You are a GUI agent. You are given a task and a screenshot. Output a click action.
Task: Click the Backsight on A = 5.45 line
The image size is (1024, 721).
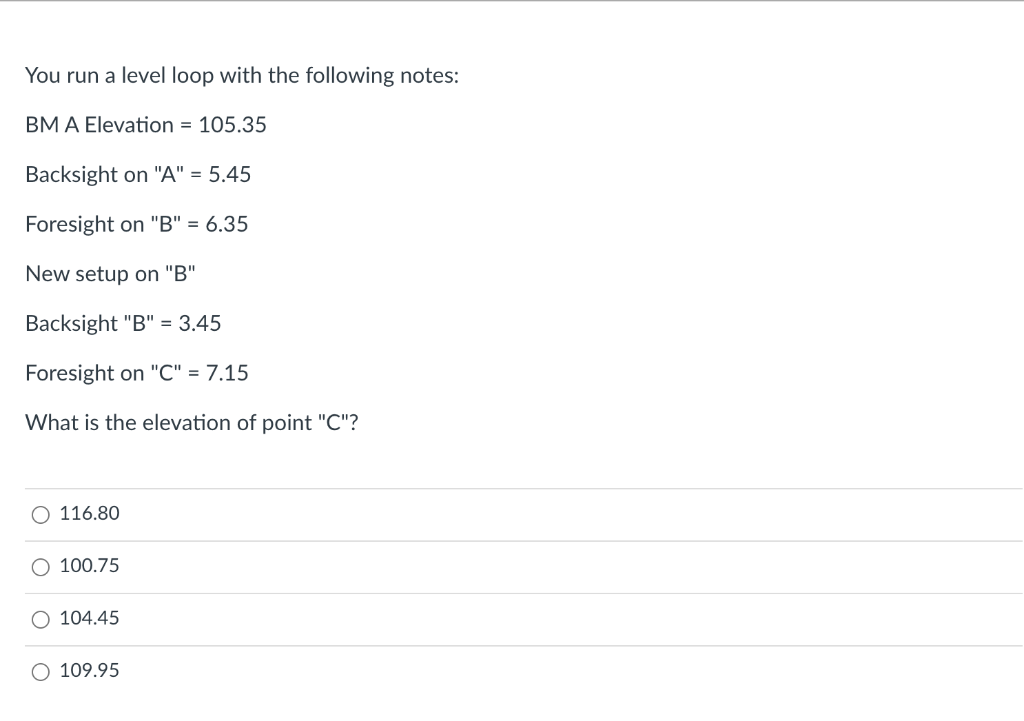pos(138,174)
